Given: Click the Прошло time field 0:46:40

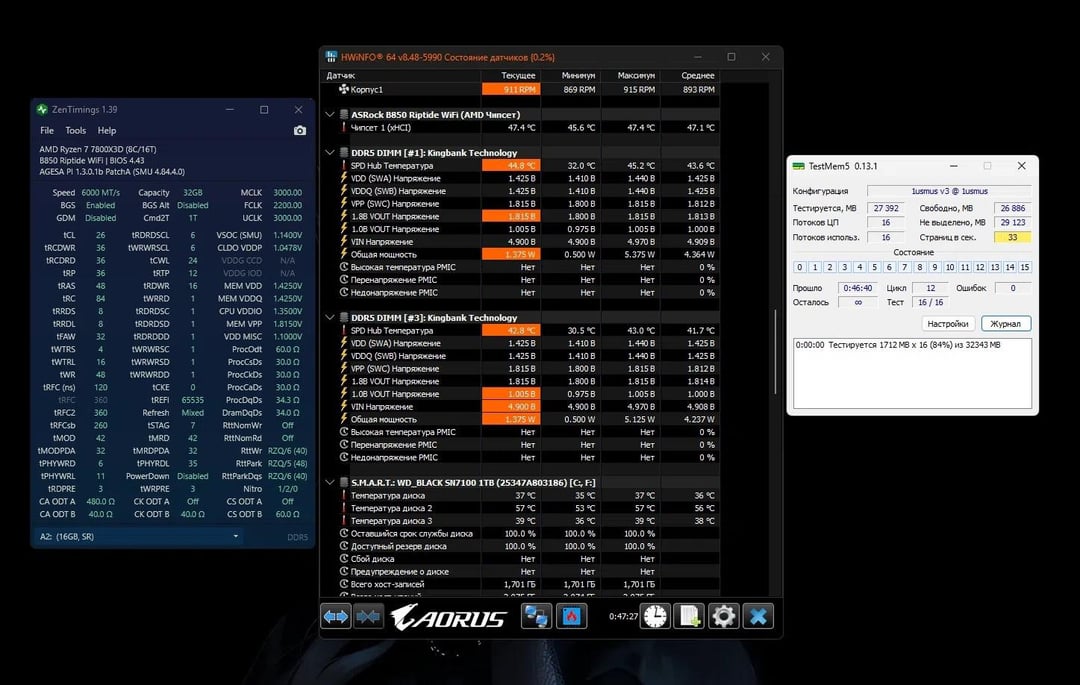Looking at the screenshot, I should click(x=858, y=288).
